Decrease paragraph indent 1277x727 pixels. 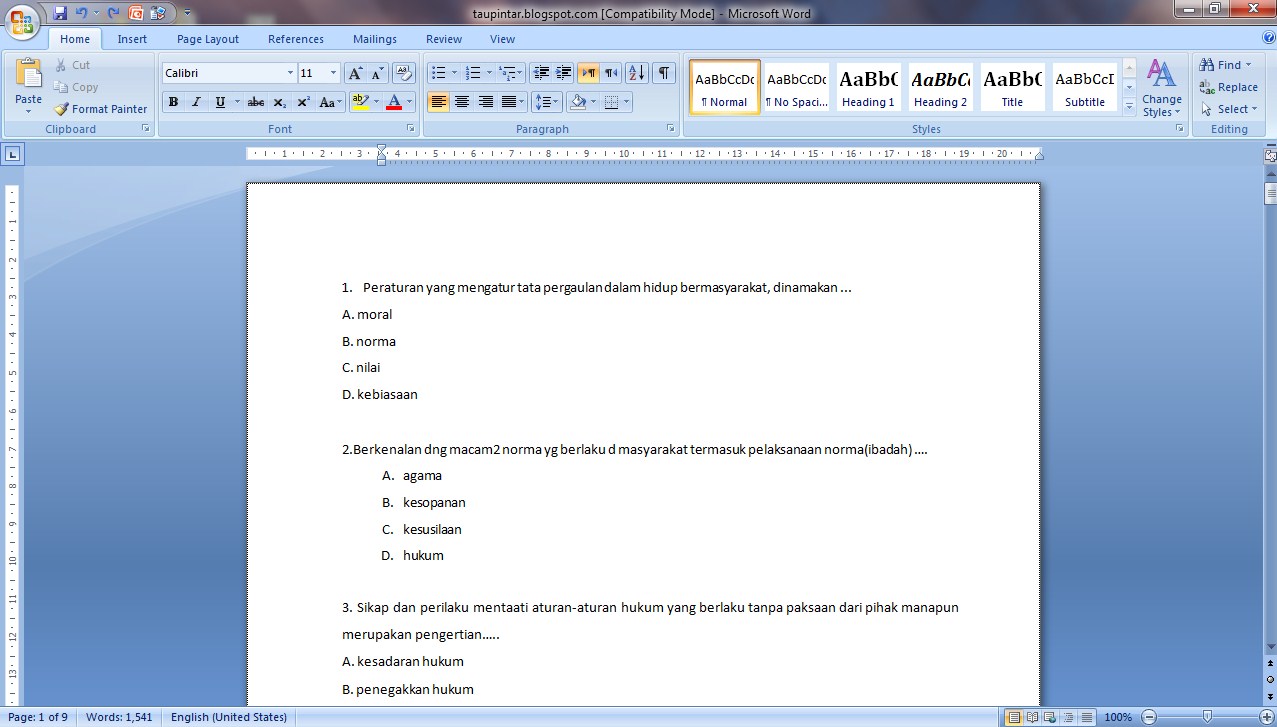point(541,73)
